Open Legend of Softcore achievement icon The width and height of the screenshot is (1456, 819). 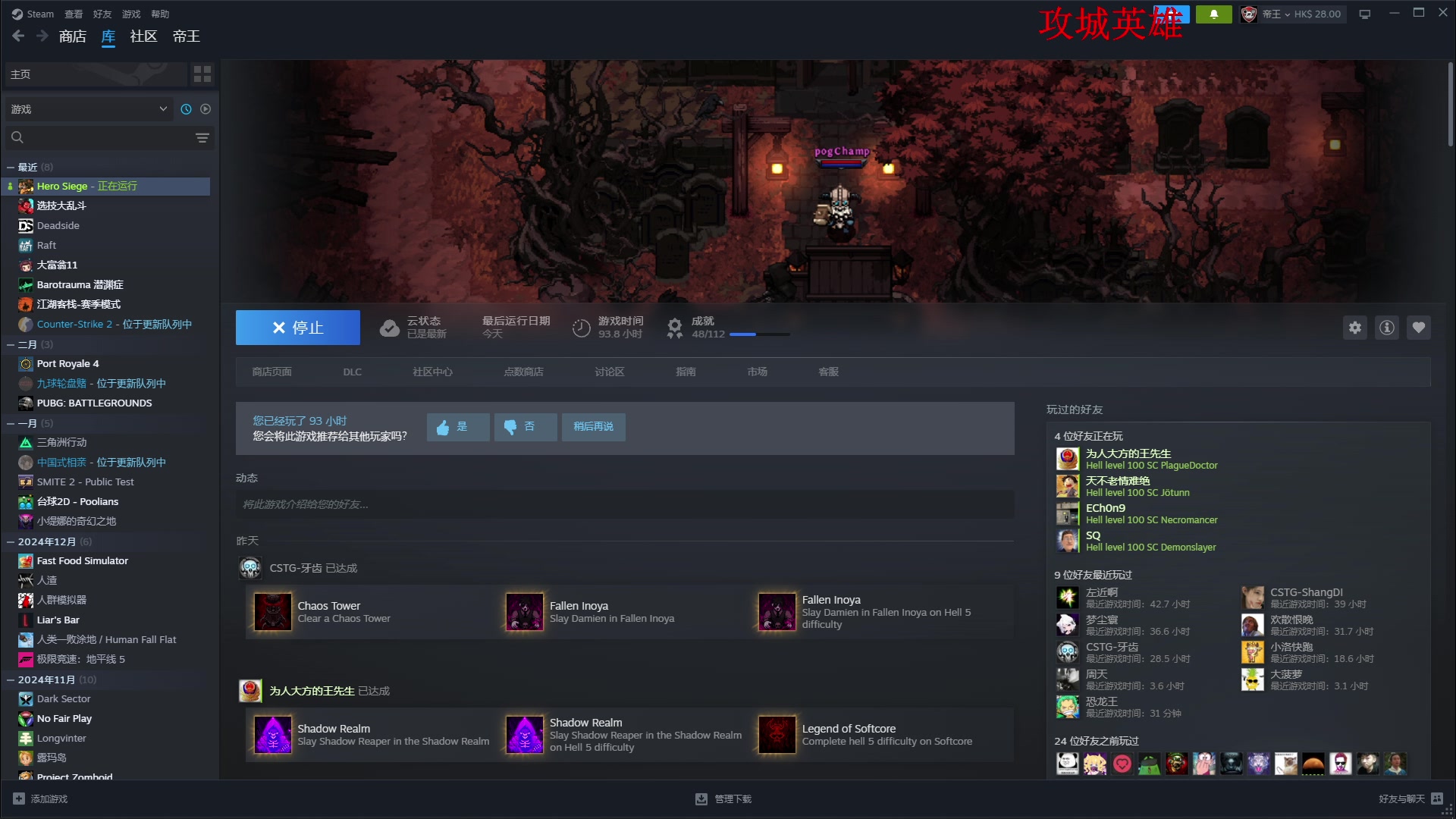tap(777, 735)
